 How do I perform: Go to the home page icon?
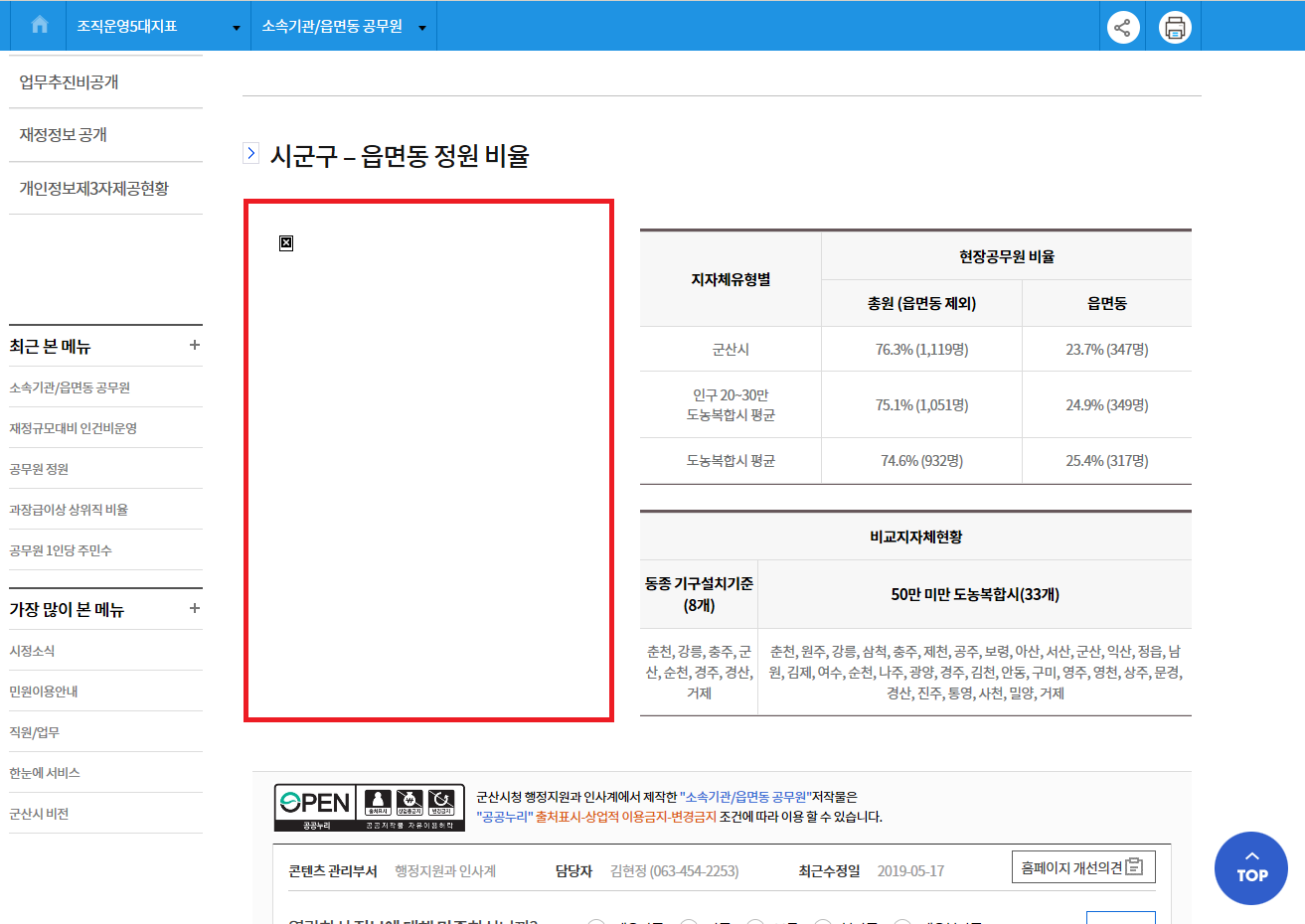pos(40,25)
